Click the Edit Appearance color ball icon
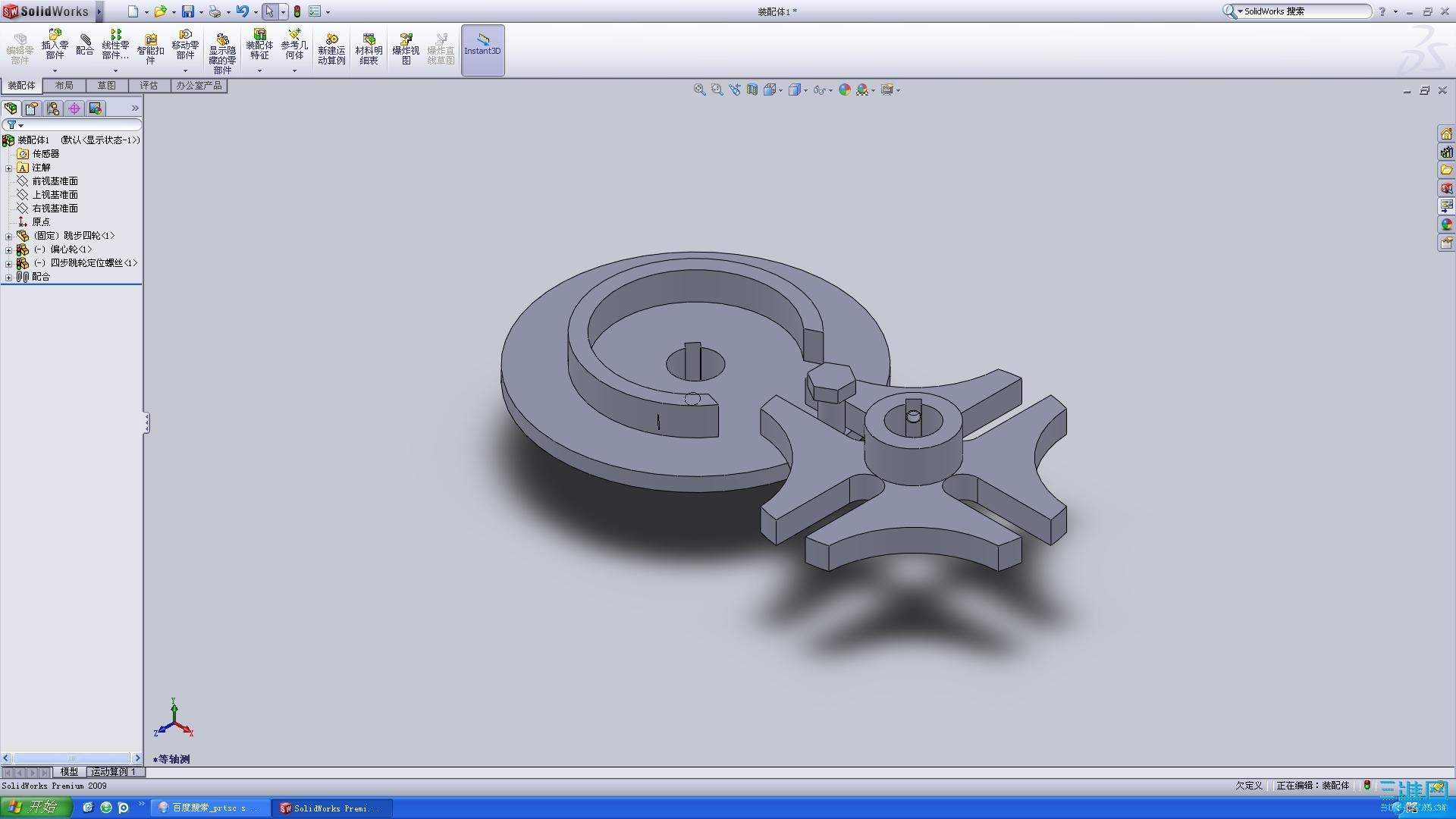The height and width of the screenshot is (819, 1456). pos(844,89)
